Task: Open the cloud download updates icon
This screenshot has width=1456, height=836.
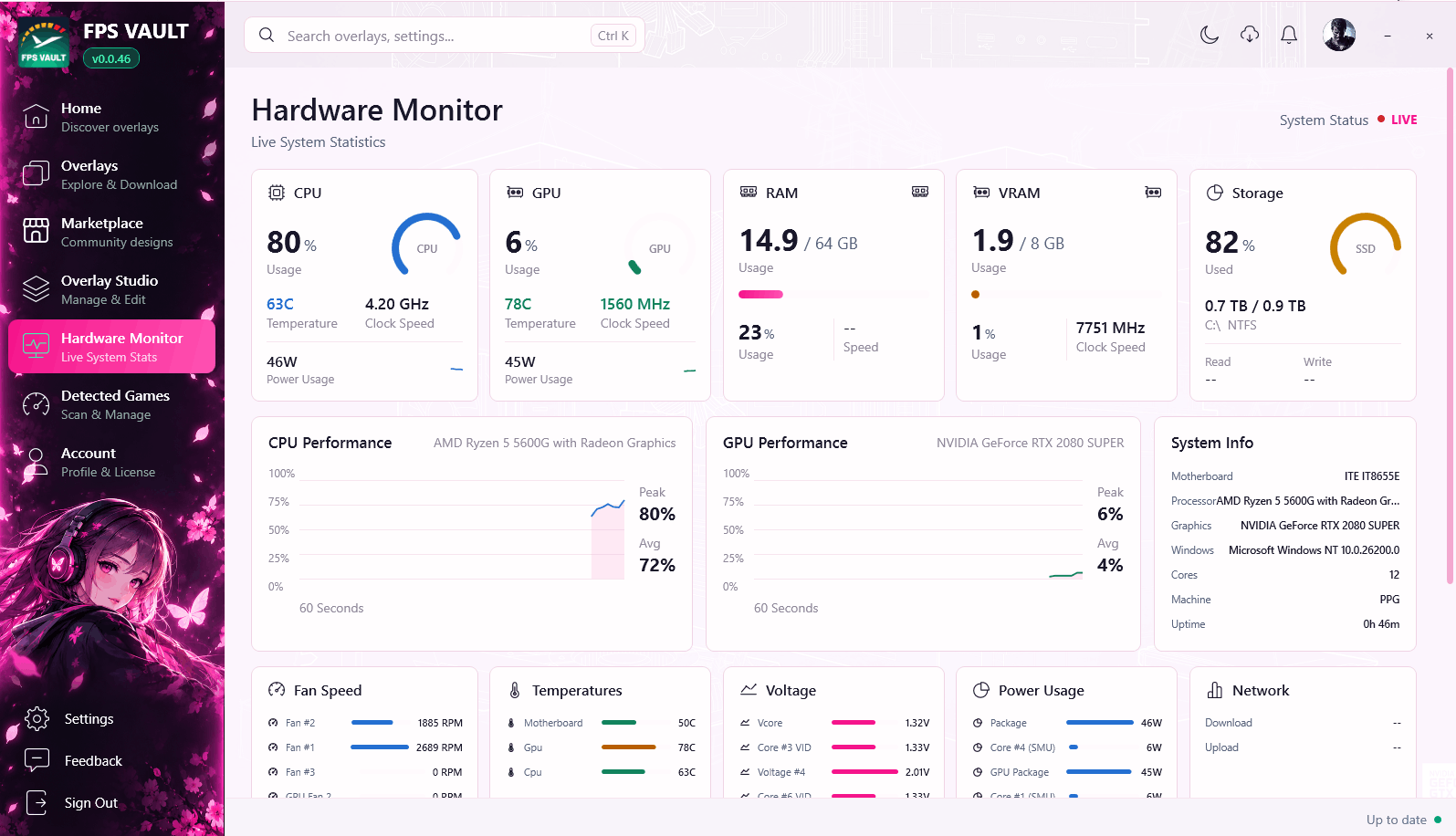Action: coord(1250,35)
